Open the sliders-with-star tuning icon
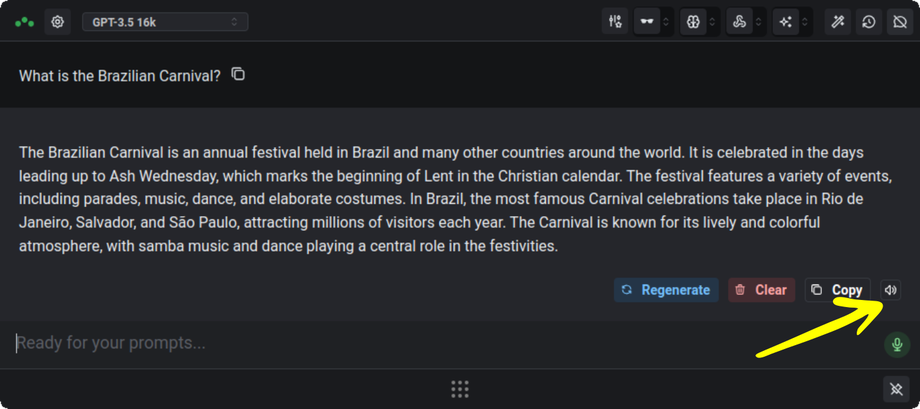920x409 pixels. [x=615, y=21]
